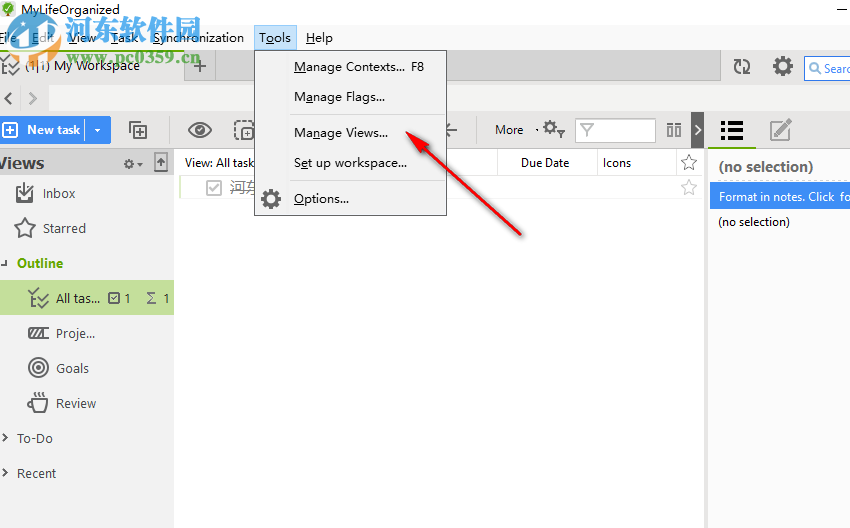Open Options in the Tools menu

350,199
